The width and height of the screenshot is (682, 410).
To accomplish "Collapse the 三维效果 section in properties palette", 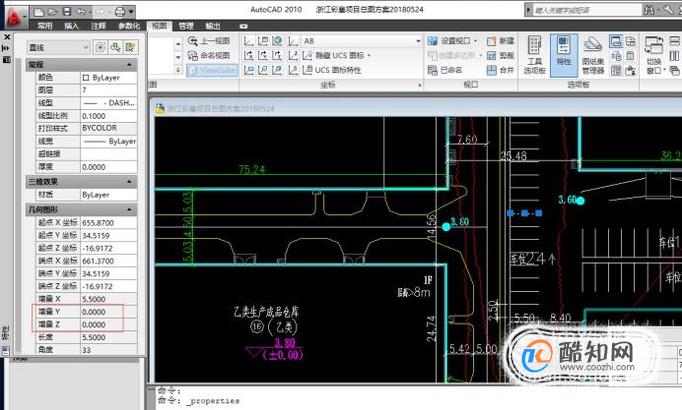I will click(129, 182).
